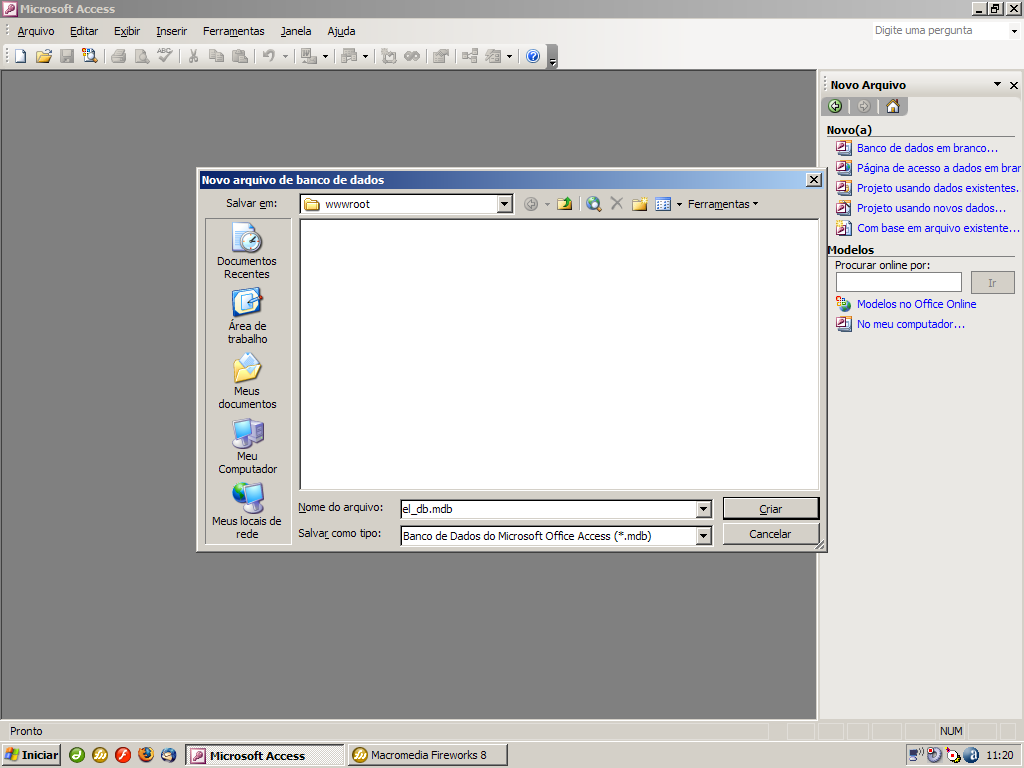Launch Firefox from quick launch bar
The height and width of the screenshot is (768, 1024).
[x=146, y=755]
